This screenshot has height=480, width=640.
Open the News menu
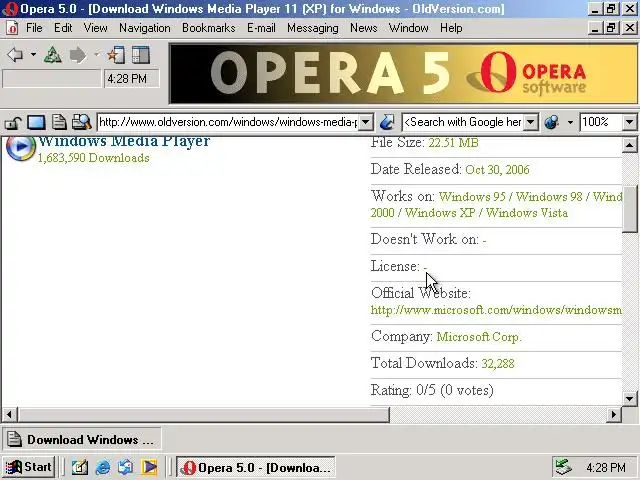363,28
